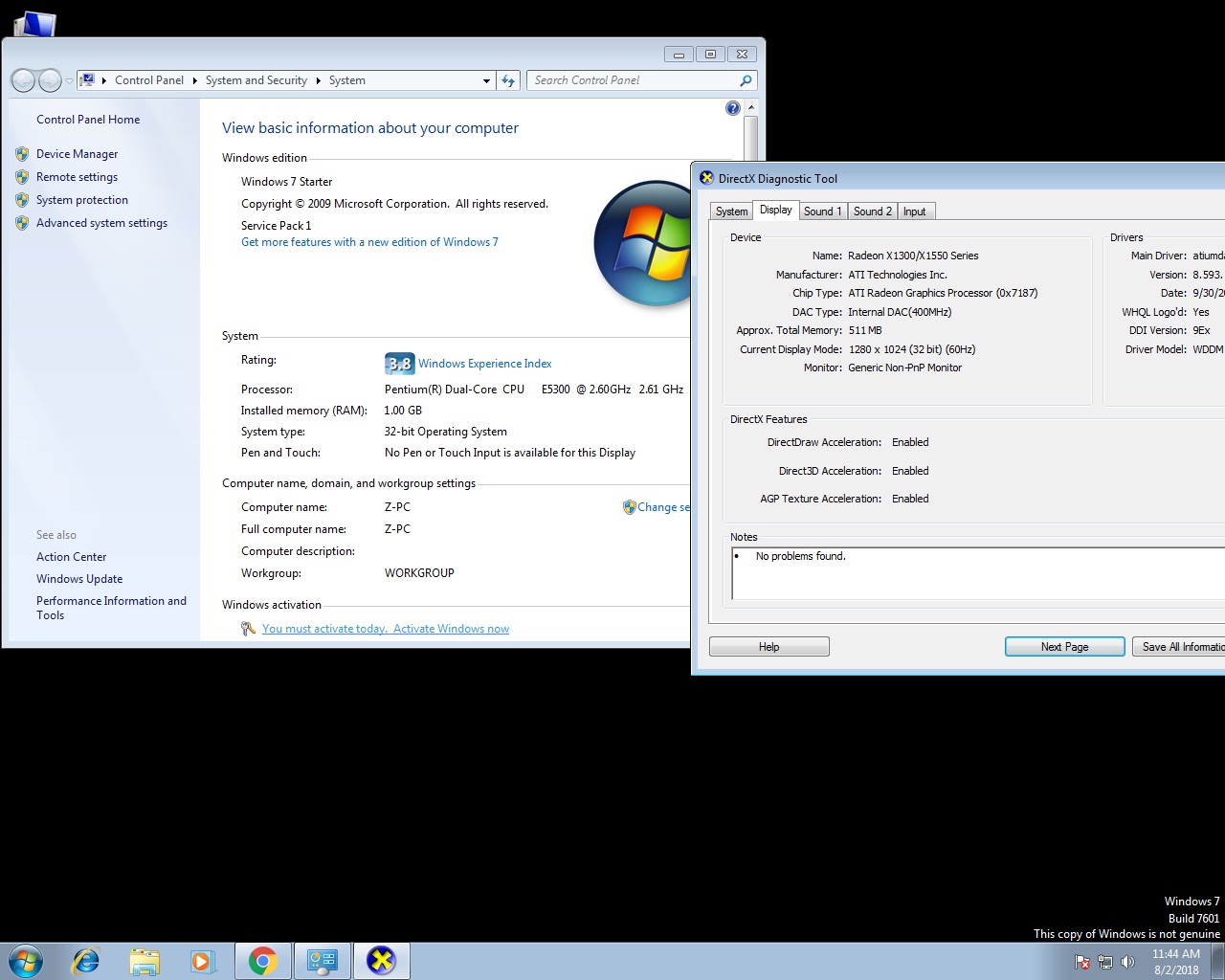
Task: Click the 3.8 rating badge icon
Action: (399, 364)
